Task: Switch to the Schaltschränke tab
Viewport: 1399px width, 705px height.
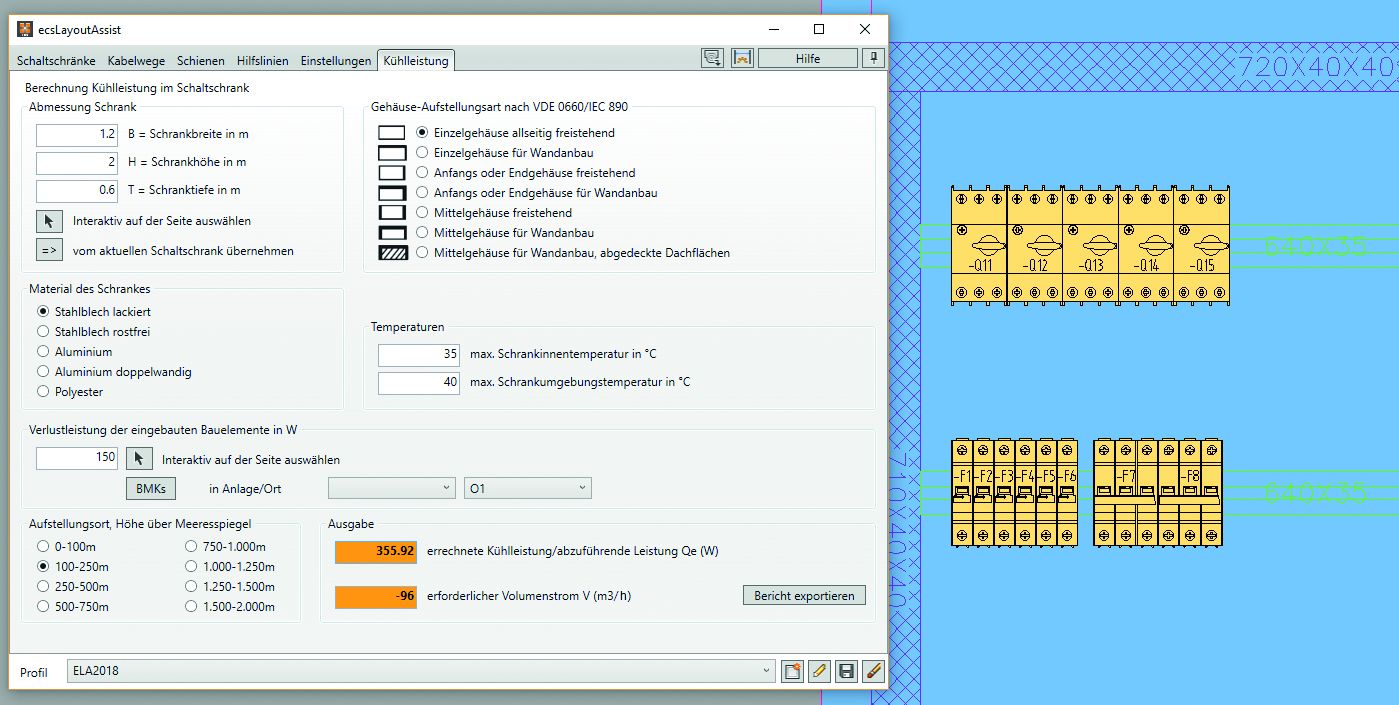Action: (x=57, y=61)
